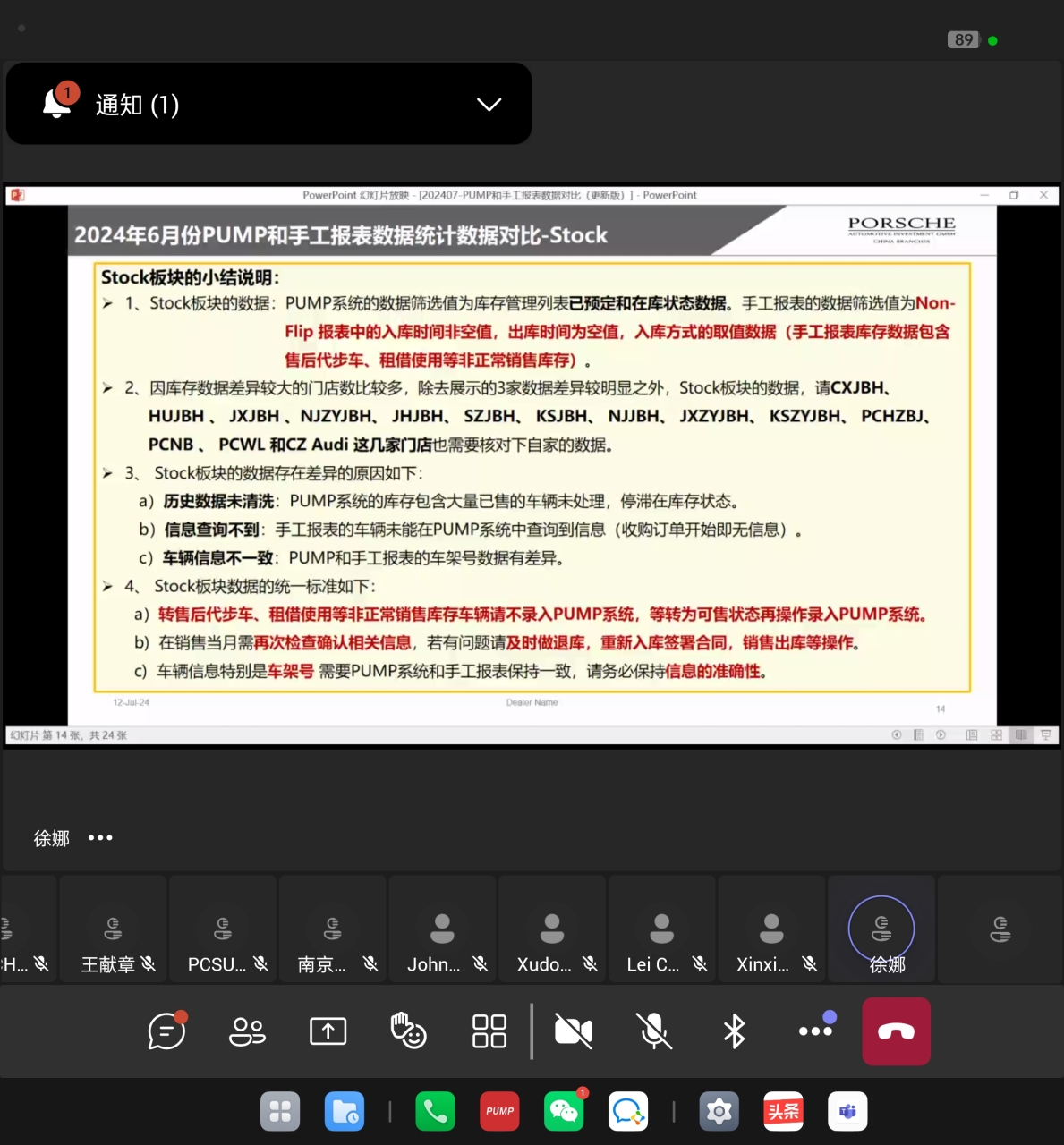
Task: Click the slide date 12-Jul-24
Action: pos(132,702)
